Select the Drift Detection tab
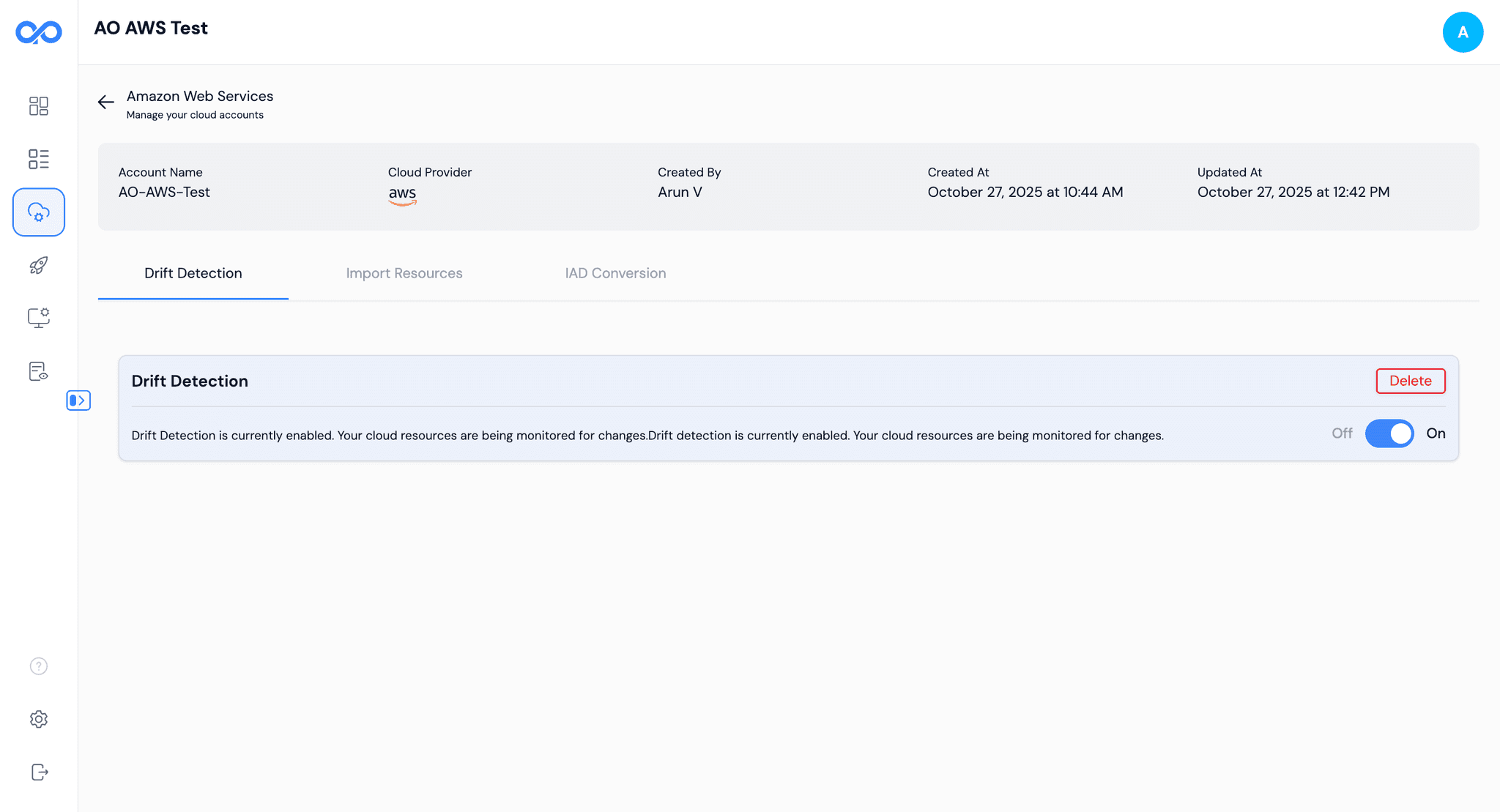 point(193,273)
